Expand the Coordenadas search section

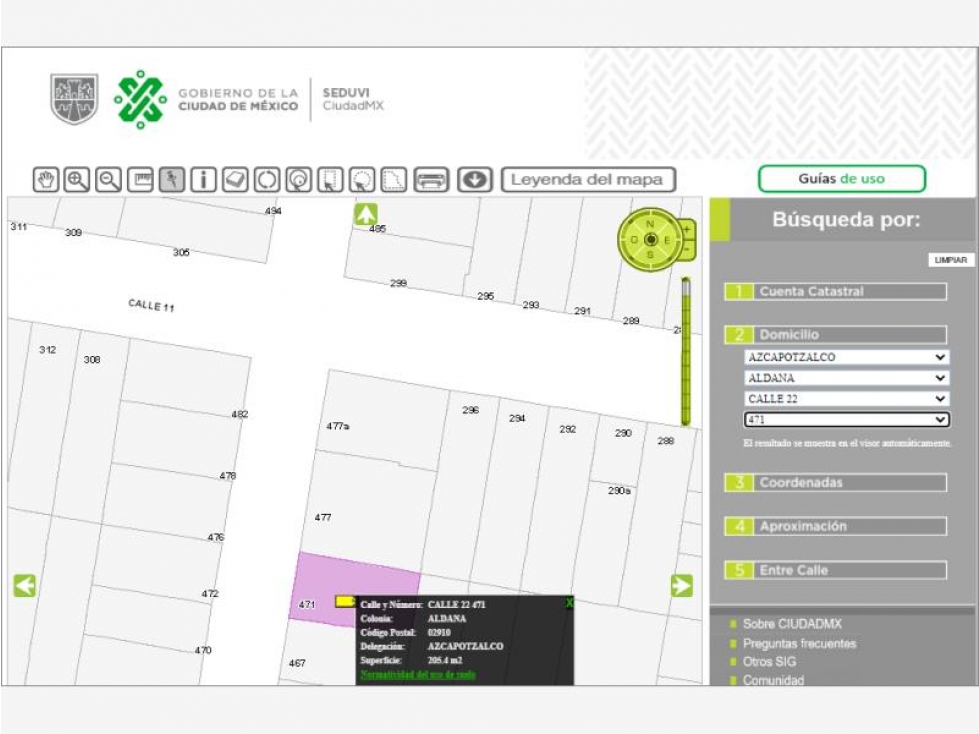click(835, 482)
